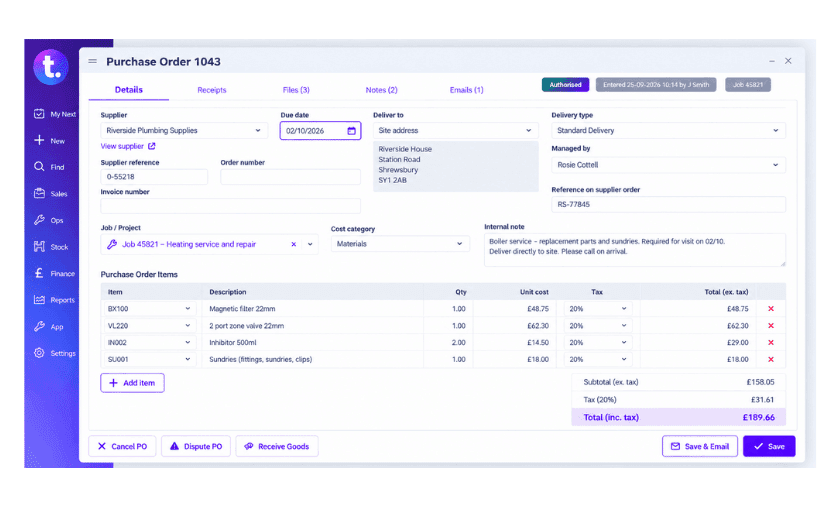Switch to the Notes (2) tab

[381, 90]
